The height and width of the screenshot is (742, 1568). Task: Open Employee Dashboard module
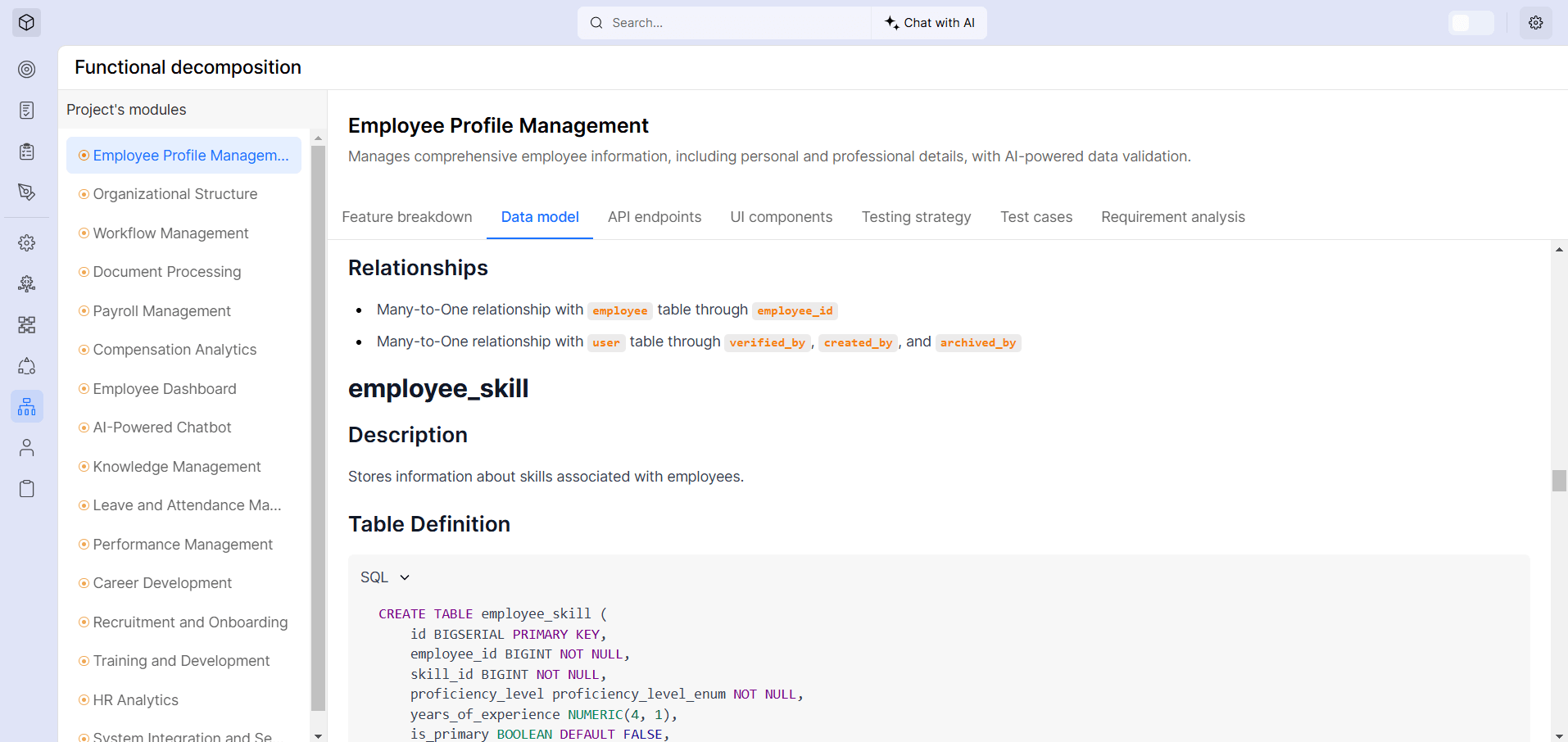[184, 389]
